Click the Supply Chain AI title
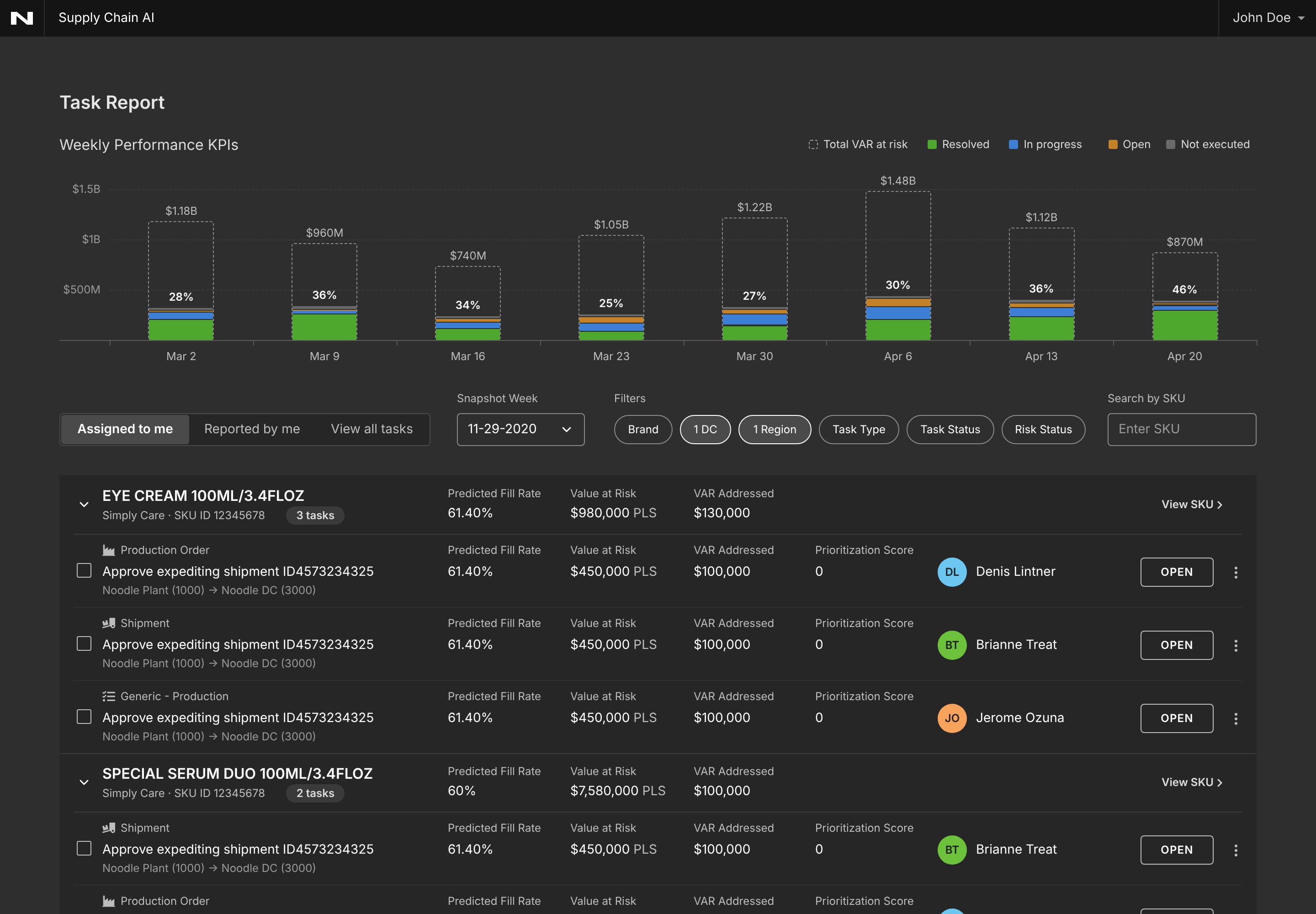This screenshot has width=1316, height=914. click(x=106, y=18)
